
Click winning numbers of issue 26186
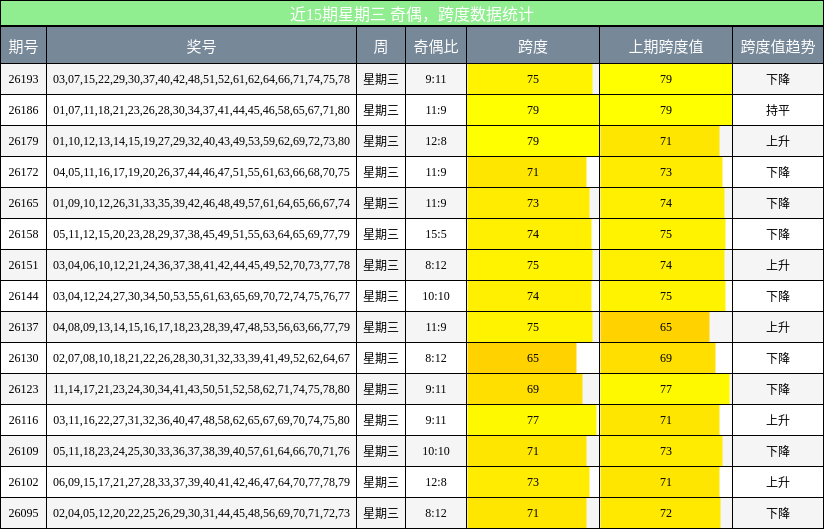[x=201, y=110]
